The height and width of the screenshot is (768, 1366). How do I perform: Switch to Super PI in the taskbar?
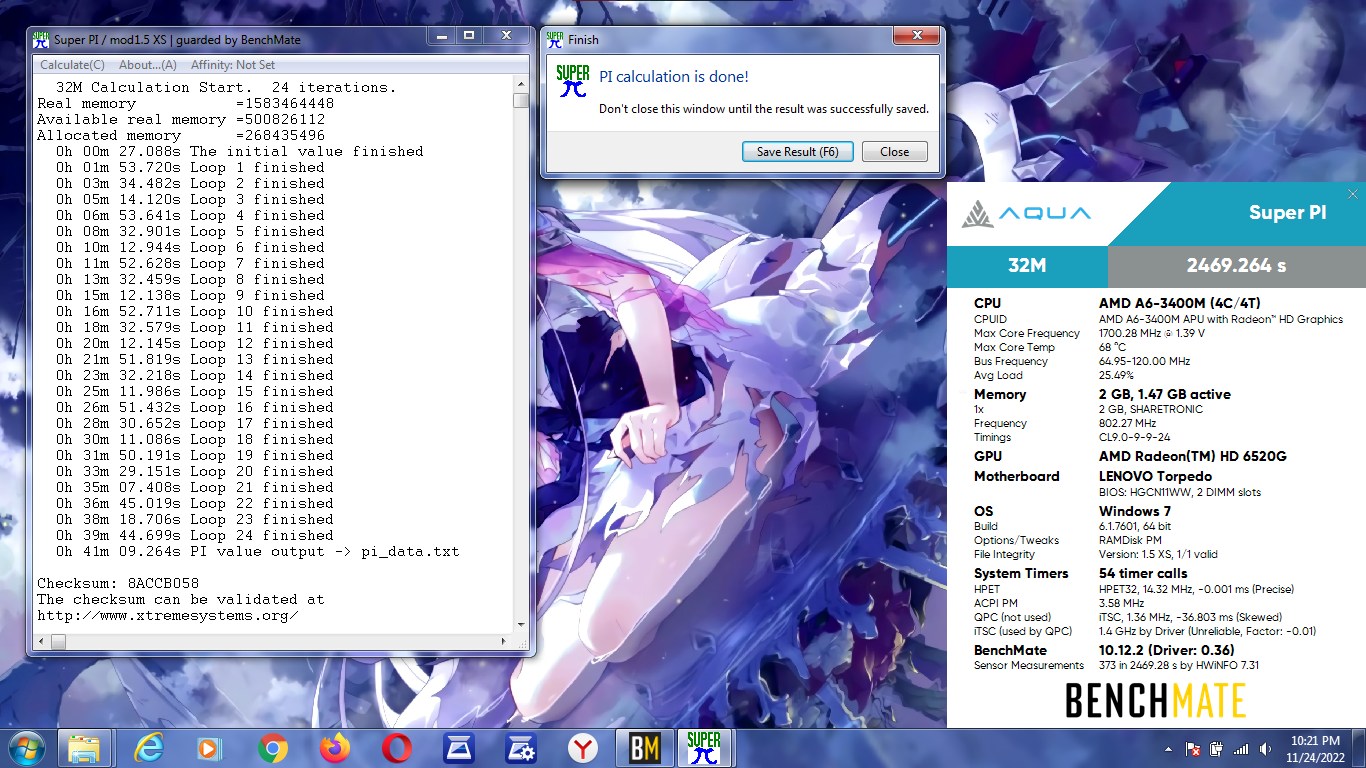click(704, 748)
